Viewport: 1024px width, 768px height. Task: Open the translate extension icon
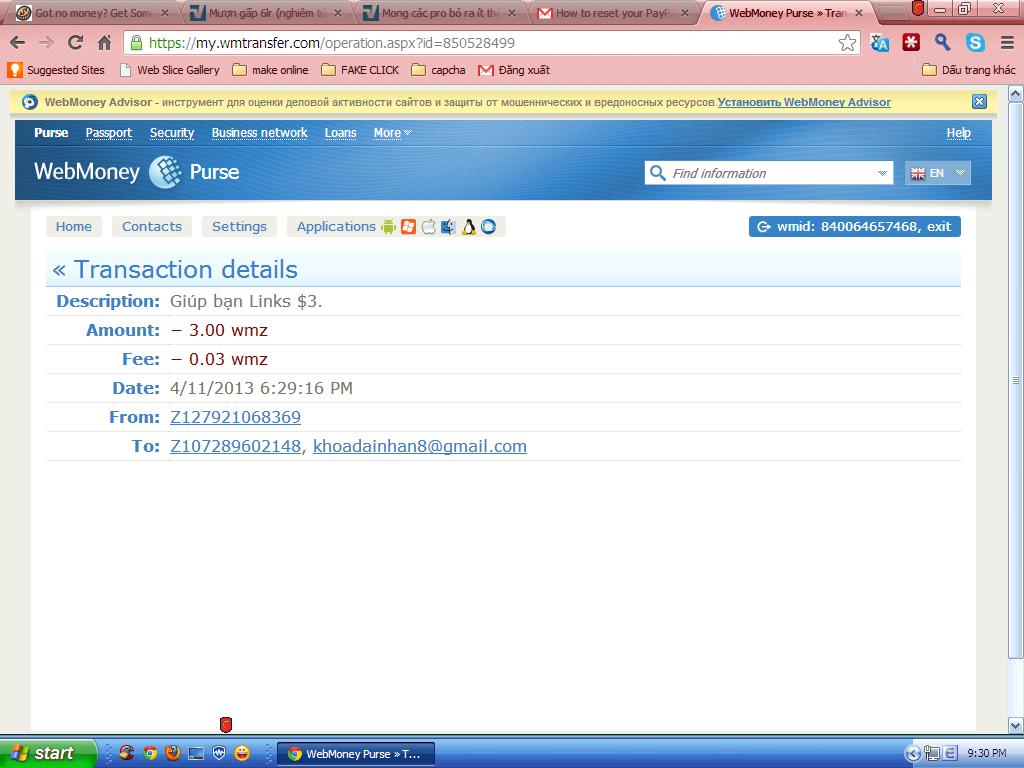point(880,43)
